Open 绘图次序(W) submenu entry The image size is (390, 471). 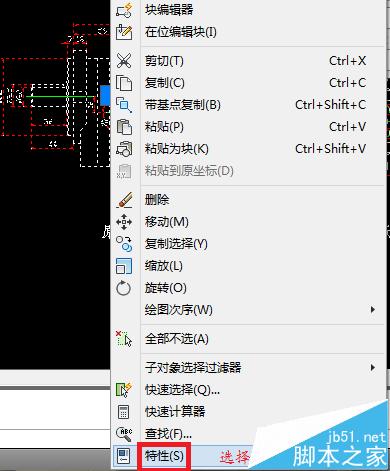[178, 310]
